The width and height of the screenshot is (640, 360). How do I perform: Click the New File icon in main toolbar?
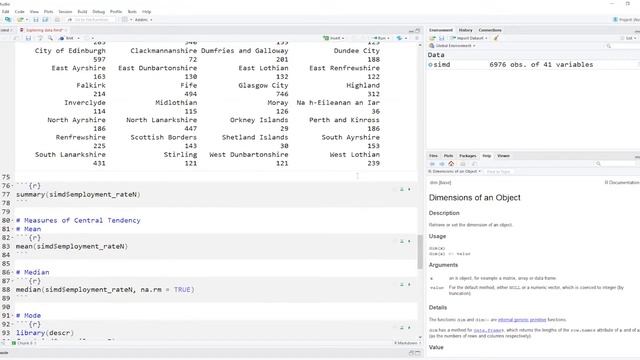click(8, 20)
